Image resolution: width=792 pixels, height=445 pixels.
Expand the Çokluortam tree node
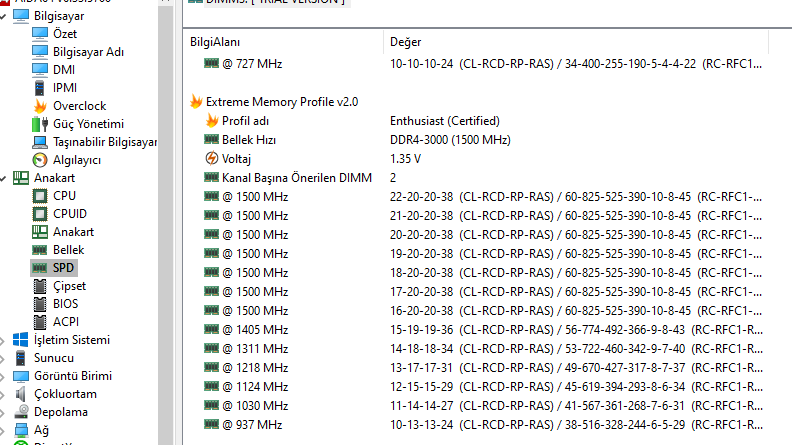pyautogui.click(x=5, y=394)
